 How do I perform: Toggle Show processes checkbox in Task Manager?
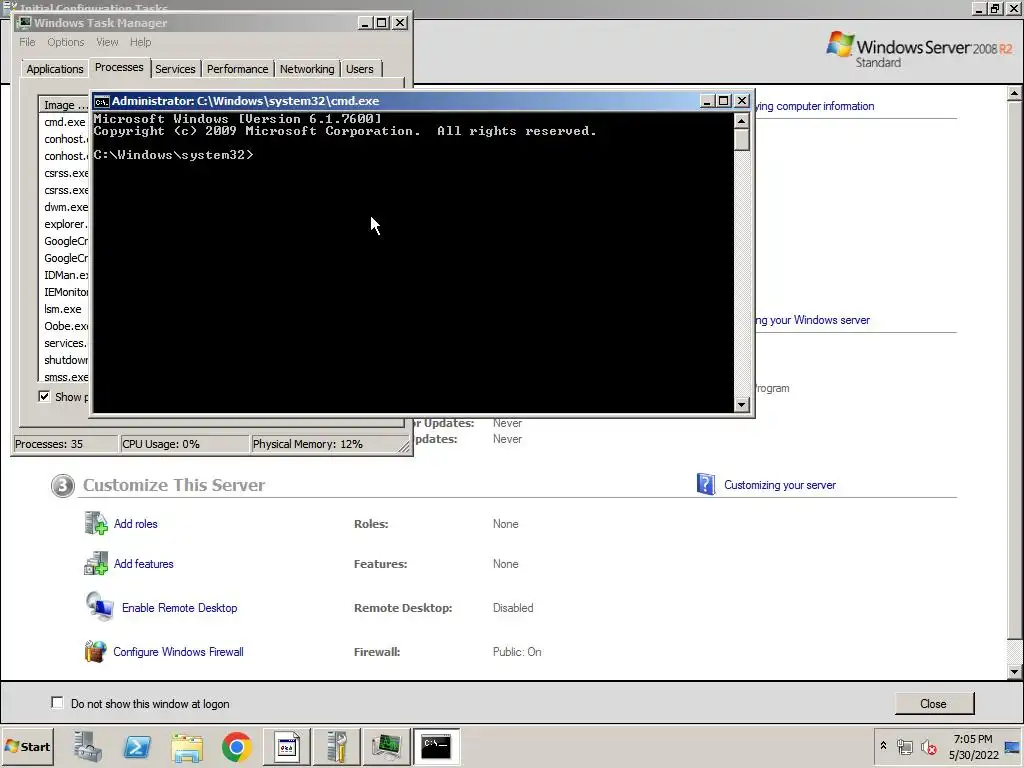coord(44,396)
